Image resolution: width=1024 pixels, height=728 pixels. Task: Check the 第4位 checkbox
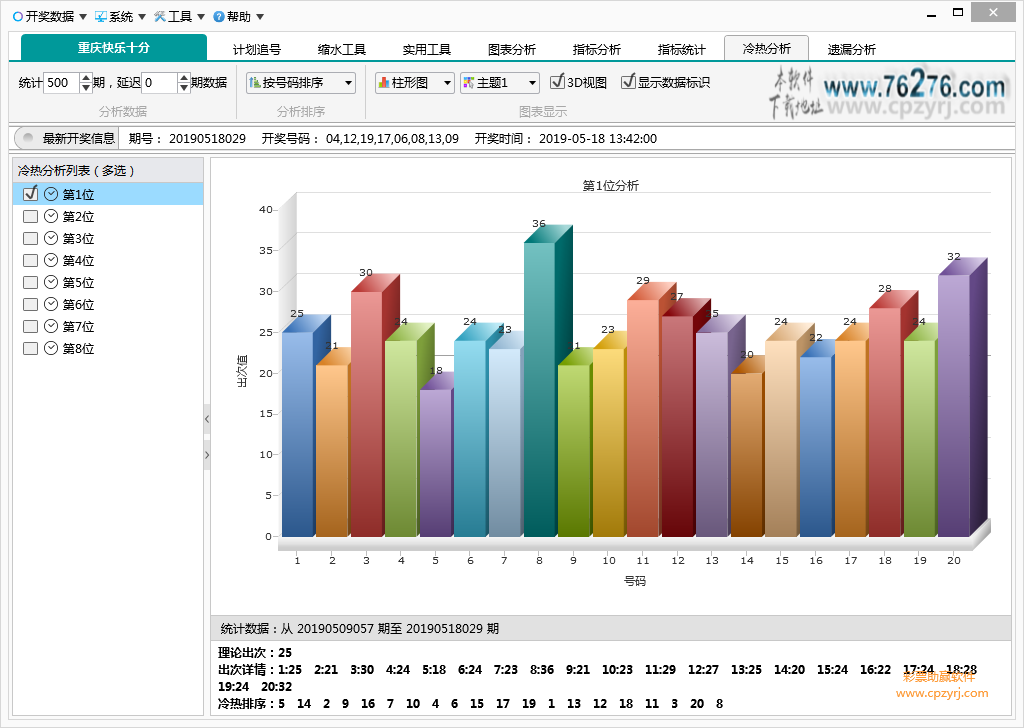click(x=30, y=261)
